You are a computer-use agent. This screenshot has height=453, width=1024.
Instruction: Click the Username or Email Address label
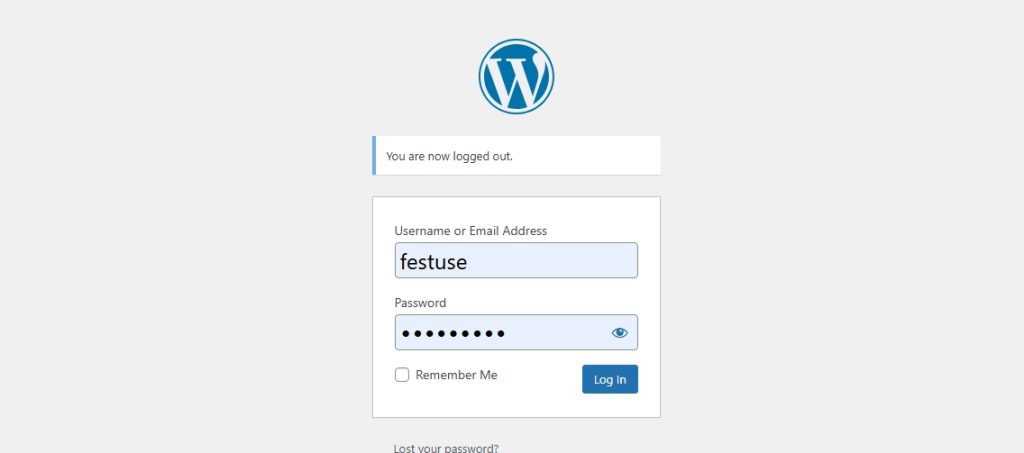(471, 231)
